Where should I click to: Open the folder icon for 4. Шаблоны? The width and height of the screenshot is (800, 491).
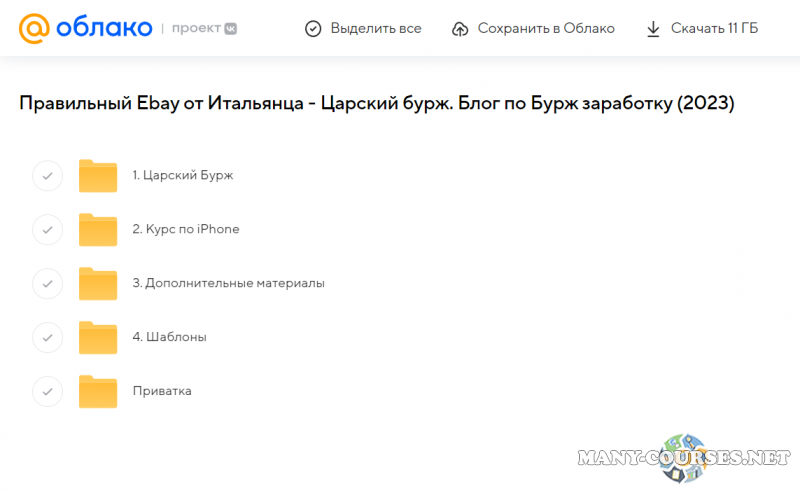98,338
